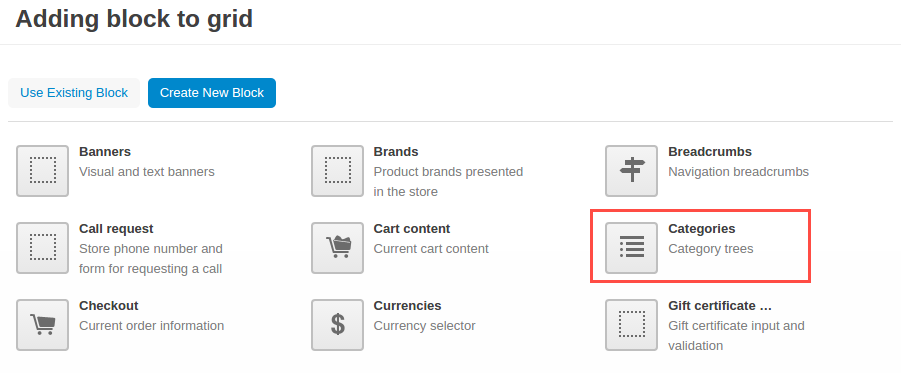Select the Gift certificate block icon
901x373 pixels.
(x=632, y=325)
